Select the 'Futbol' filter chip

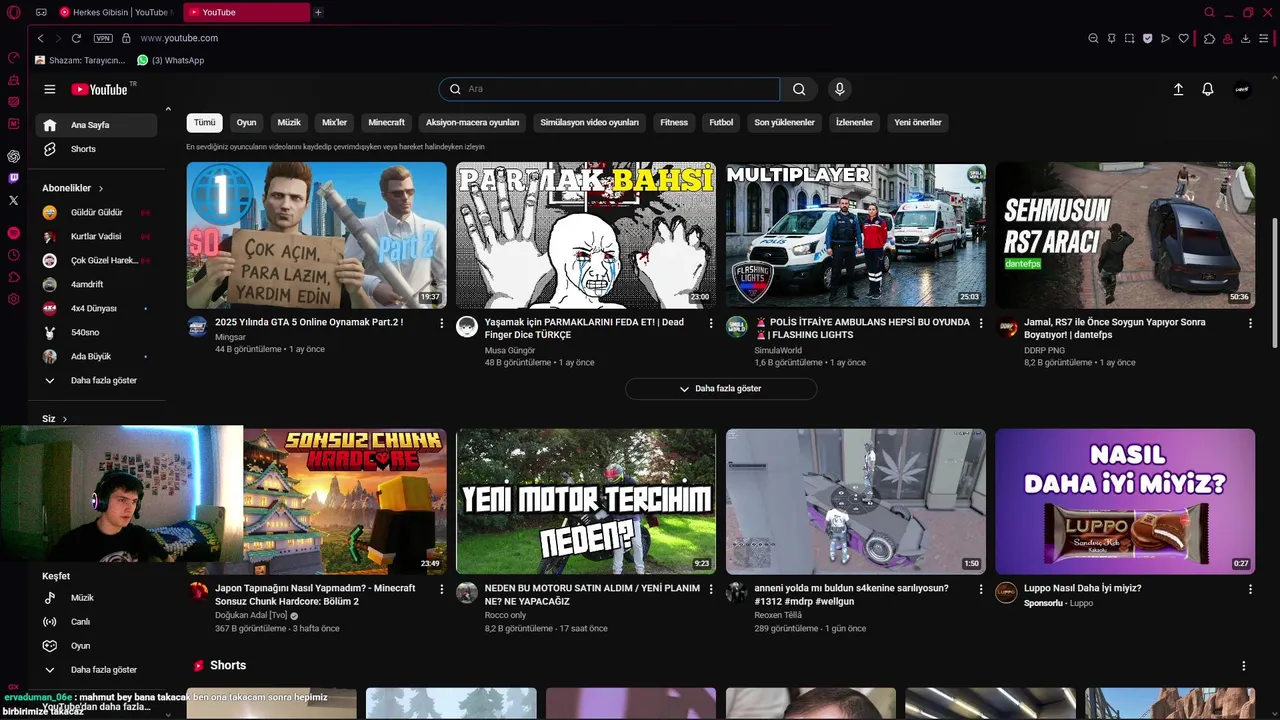click(721, 122)
